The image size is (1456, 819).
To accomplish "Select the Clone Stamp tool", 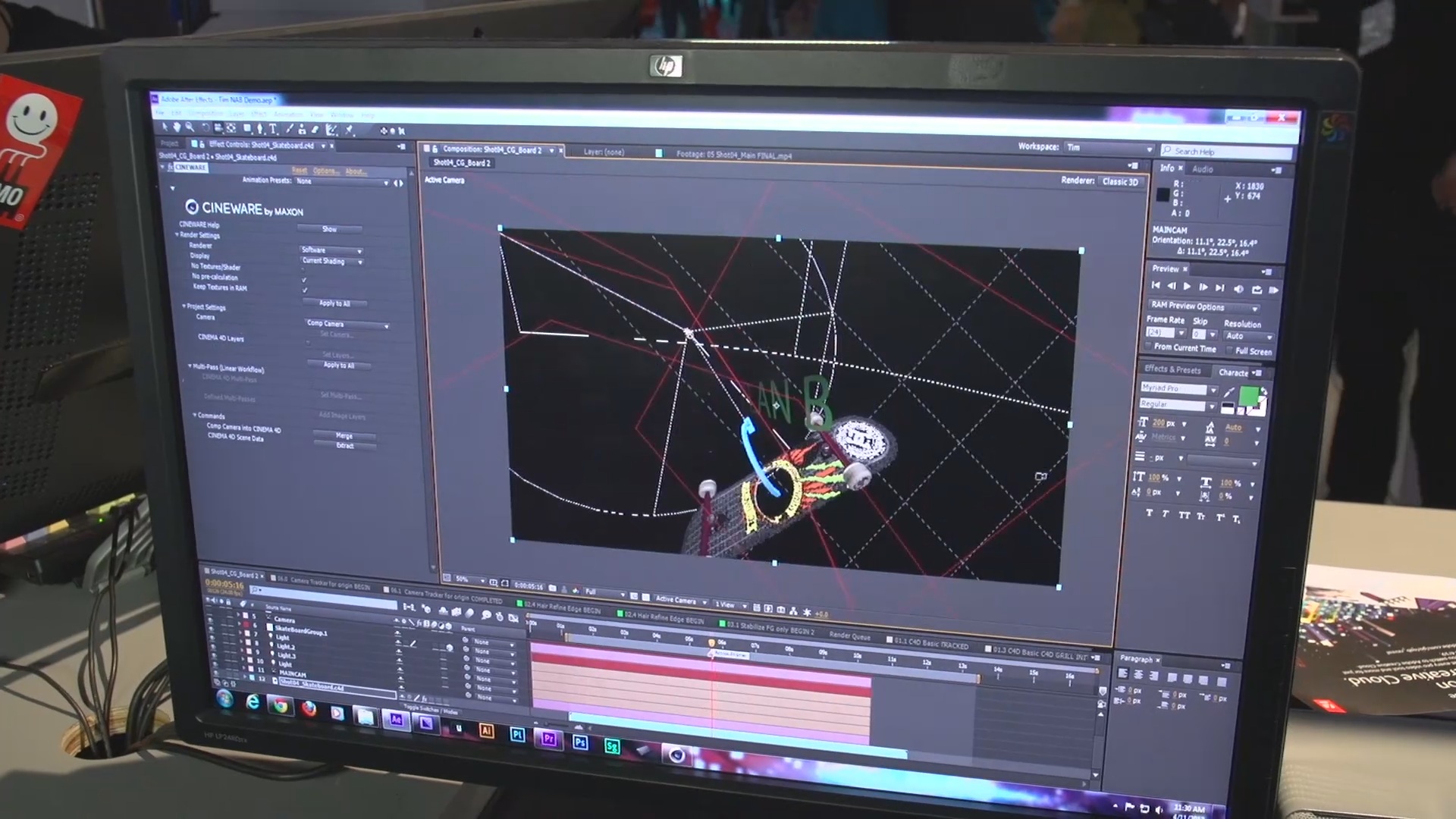I will tap(301, 130).
